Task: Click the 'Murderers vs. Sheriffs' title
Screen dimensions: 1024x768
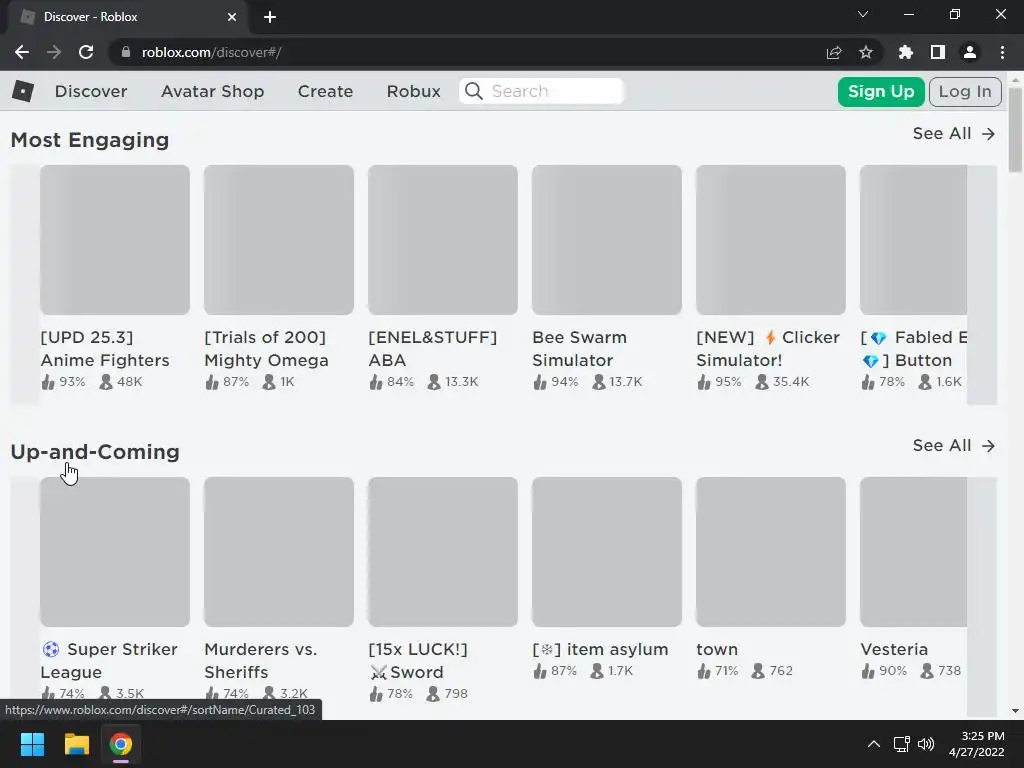Action: 261,660
